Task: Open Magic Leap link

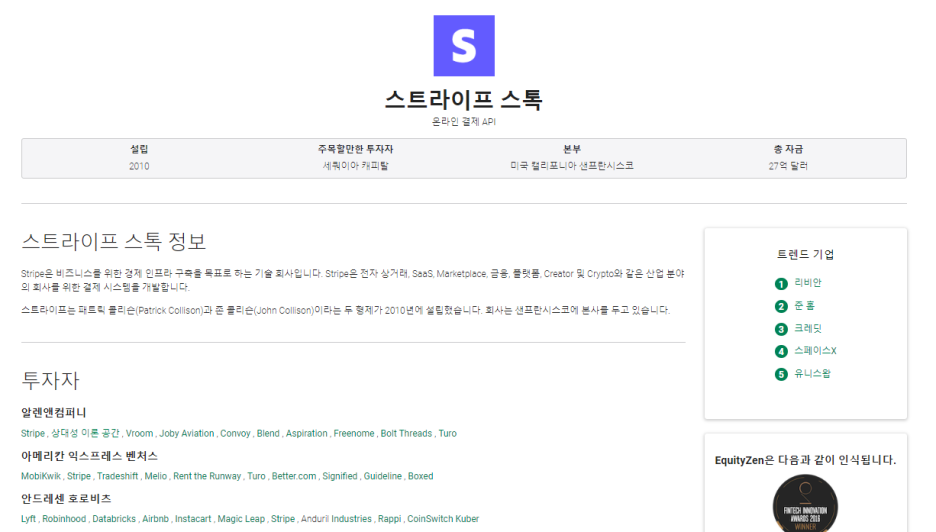Action: click(241, 519)
